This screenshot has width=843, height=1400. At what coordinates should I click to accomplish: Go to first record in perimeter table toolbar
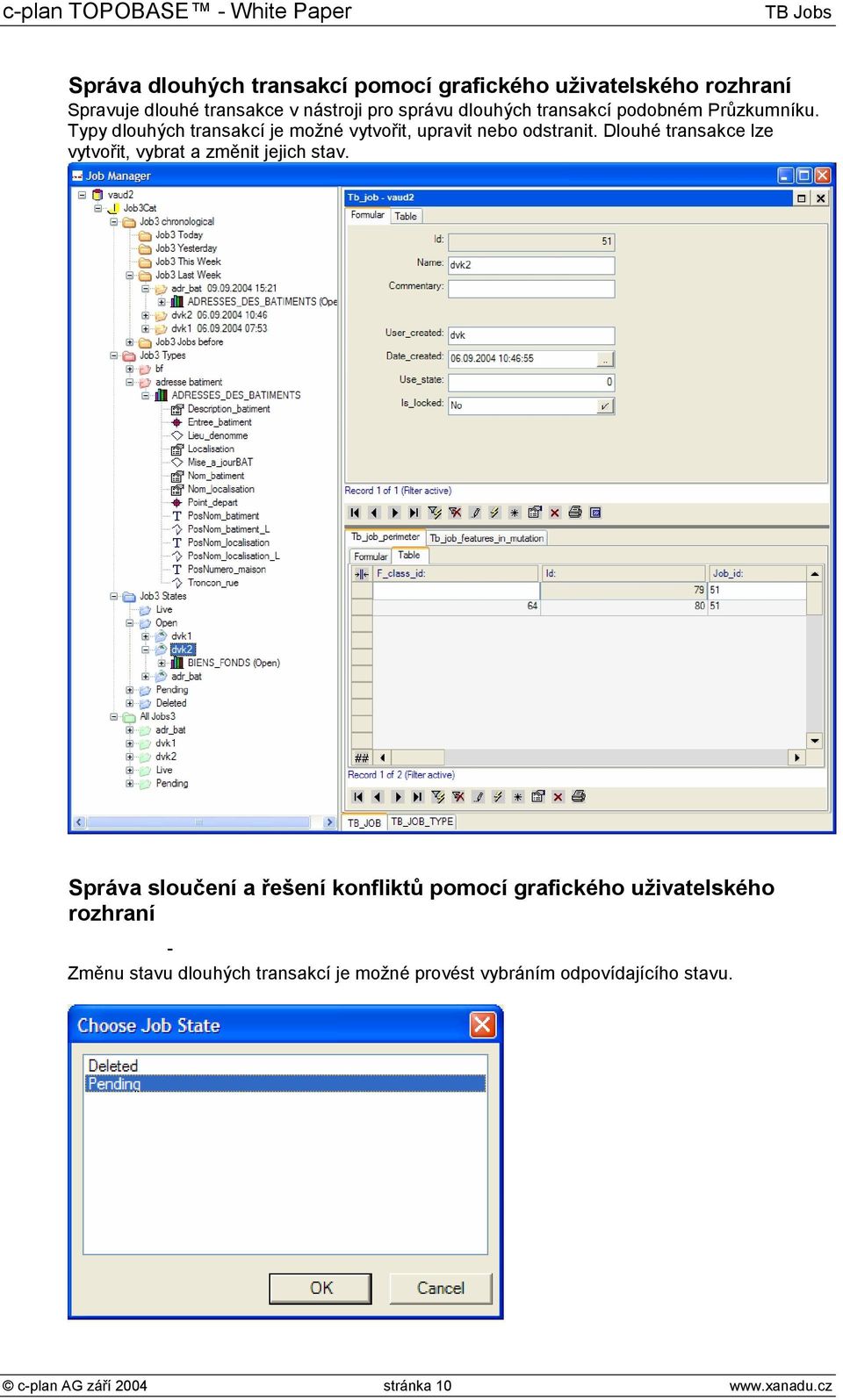[x=357, y=797]
